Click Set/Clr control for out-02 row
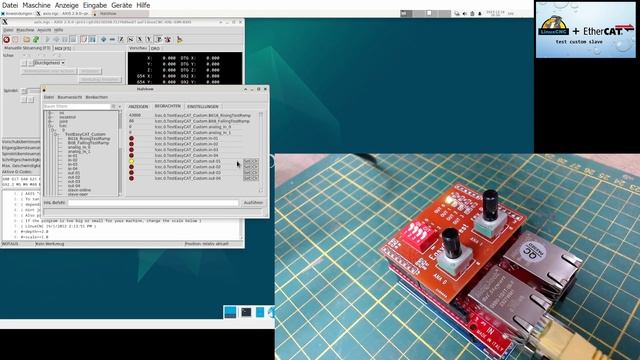The image size is (640, 360). [x=251, y=167]
